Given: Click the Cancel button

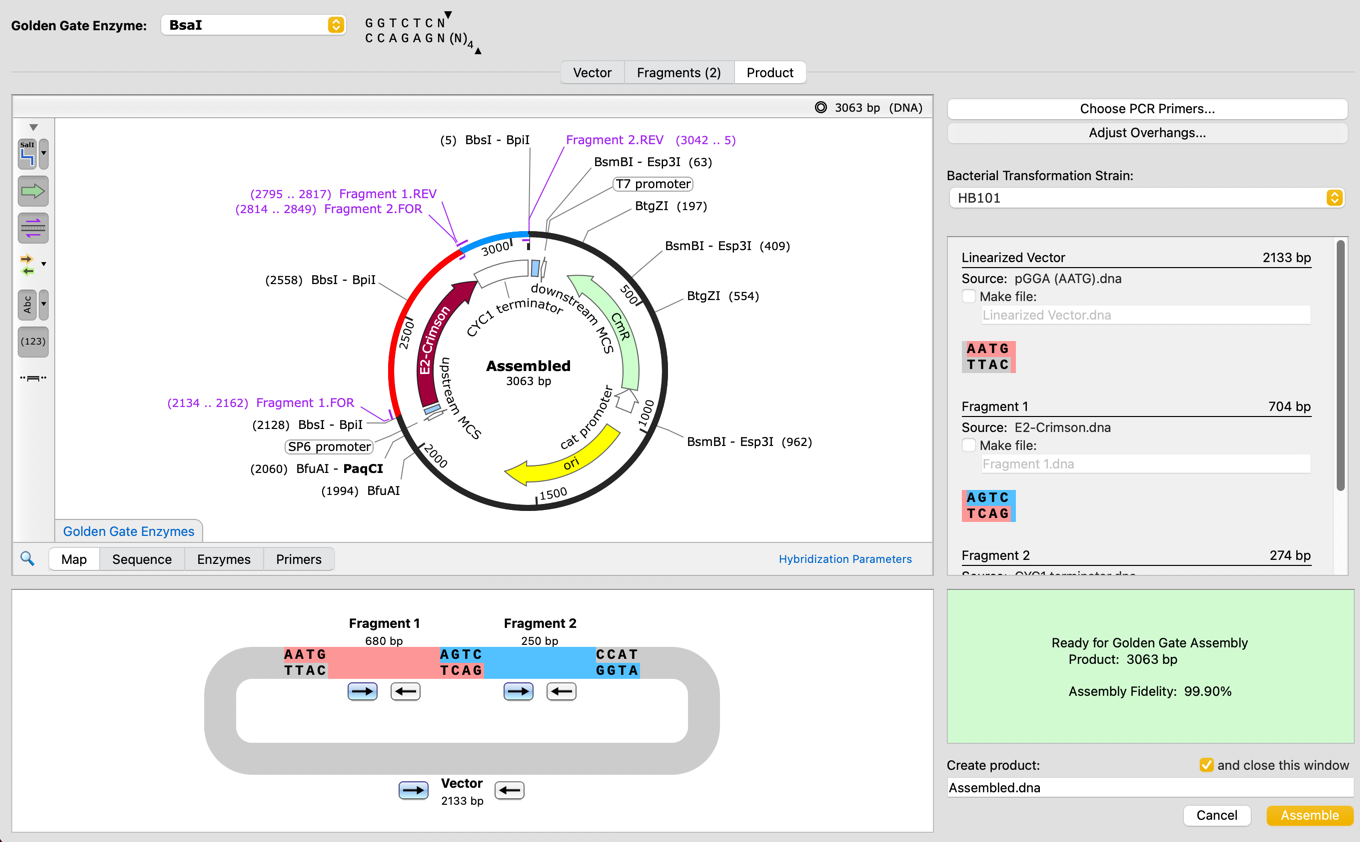Looking at the screenshot, I should (1217, 815).
